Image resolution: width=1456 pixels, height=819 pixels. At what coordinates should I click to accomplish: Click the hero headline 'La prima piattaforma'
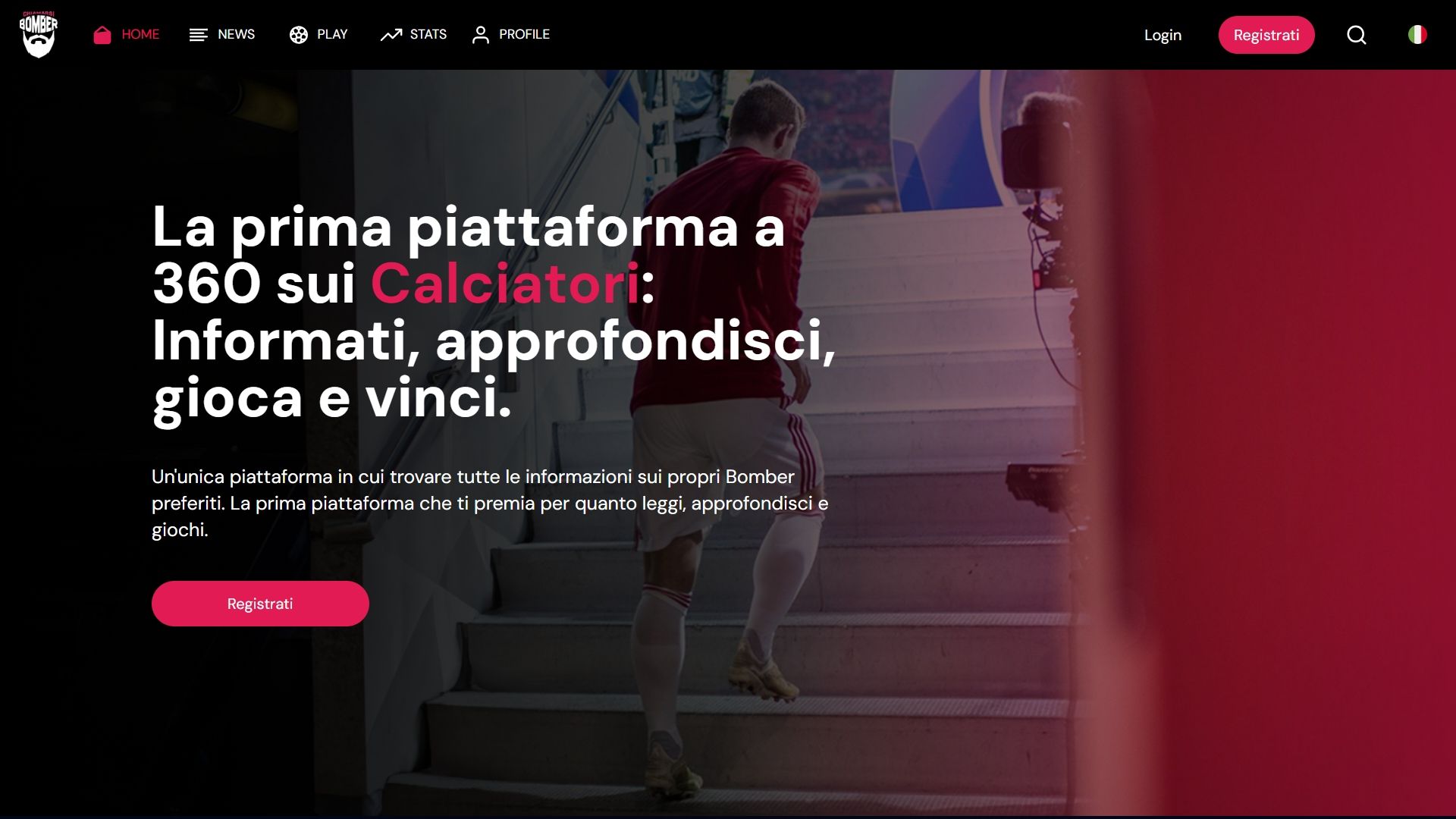pyautogui.click(x=494, y=312)
